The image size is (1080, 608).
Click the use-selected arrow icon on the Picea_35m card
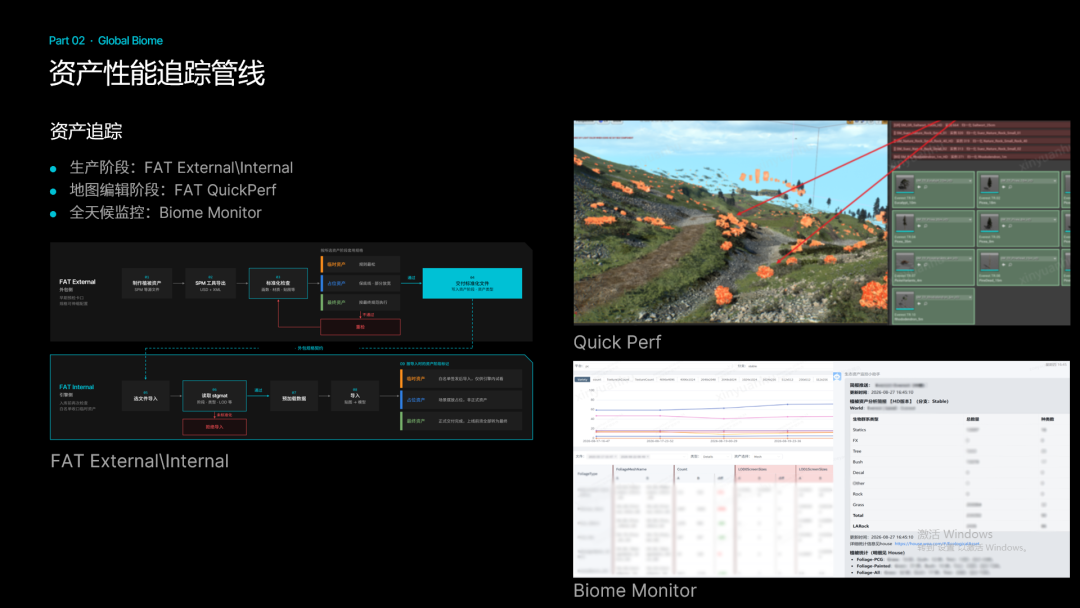919,226
